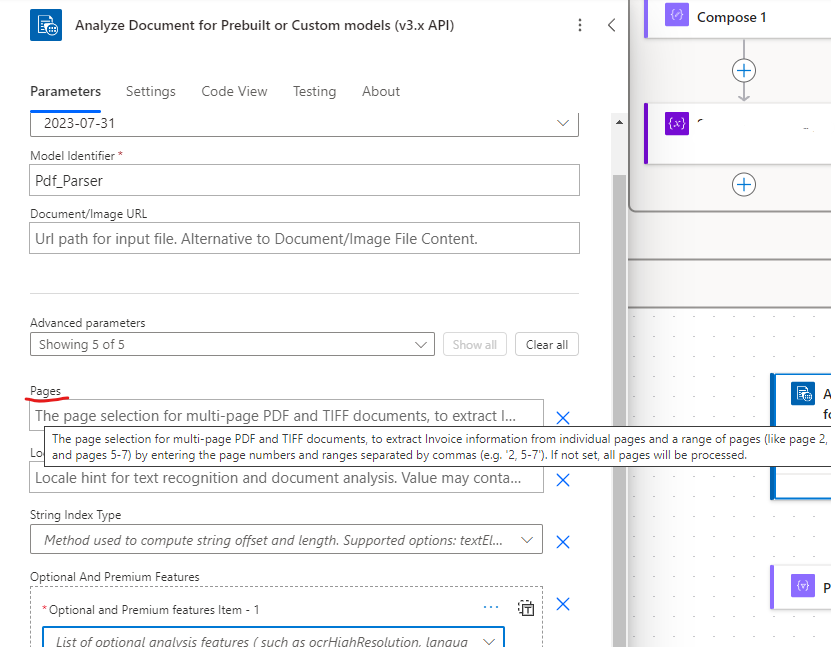Switch to the Testing tab
Viewport: 835px width, 647px height.
point(314,91)
